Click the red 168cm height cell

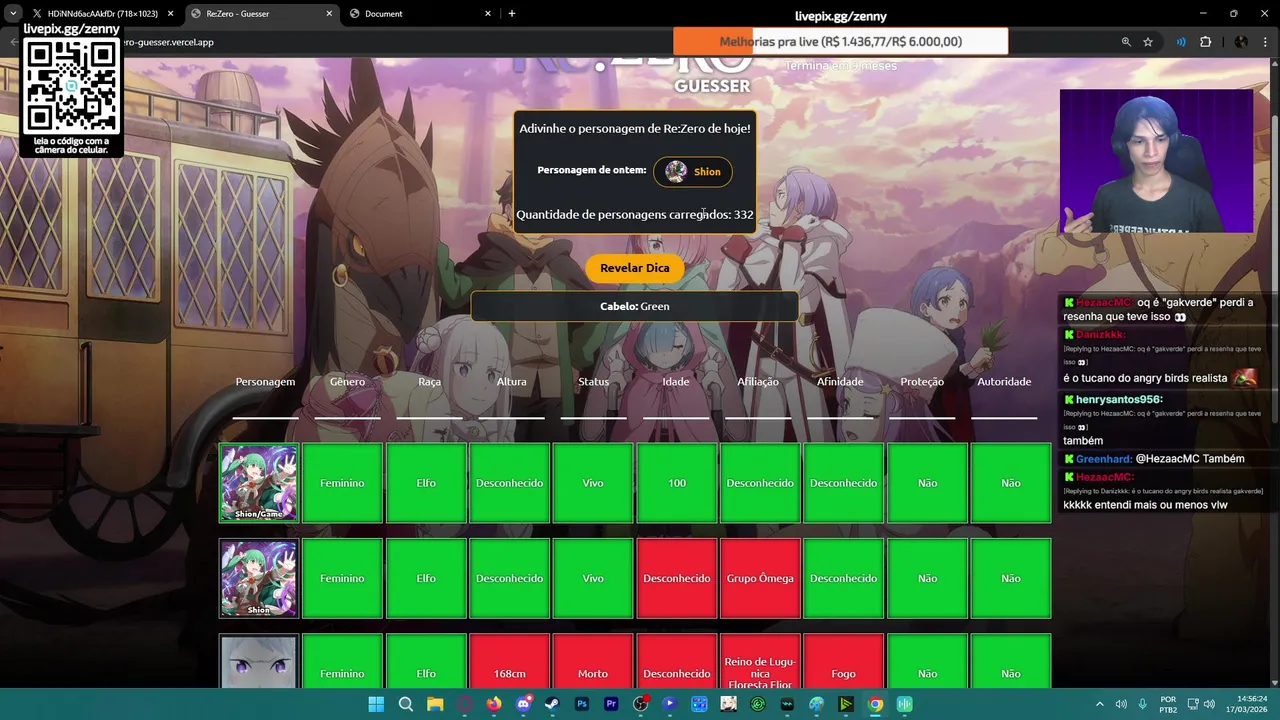tap(510, 661)
